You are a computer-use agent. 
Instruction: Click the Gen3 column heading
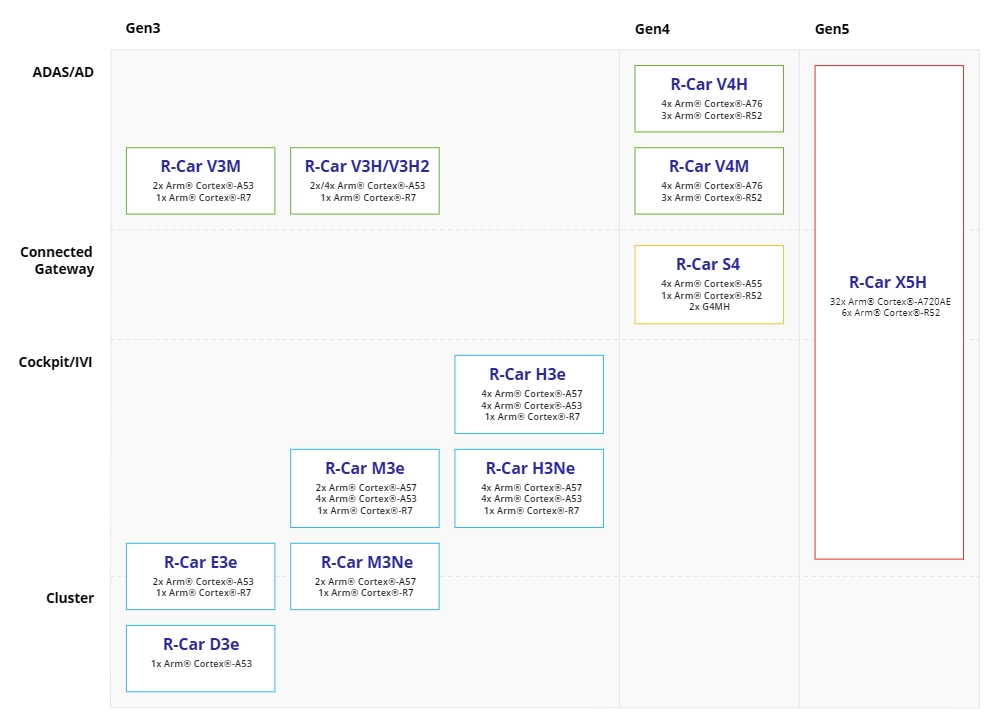point(143,28)
